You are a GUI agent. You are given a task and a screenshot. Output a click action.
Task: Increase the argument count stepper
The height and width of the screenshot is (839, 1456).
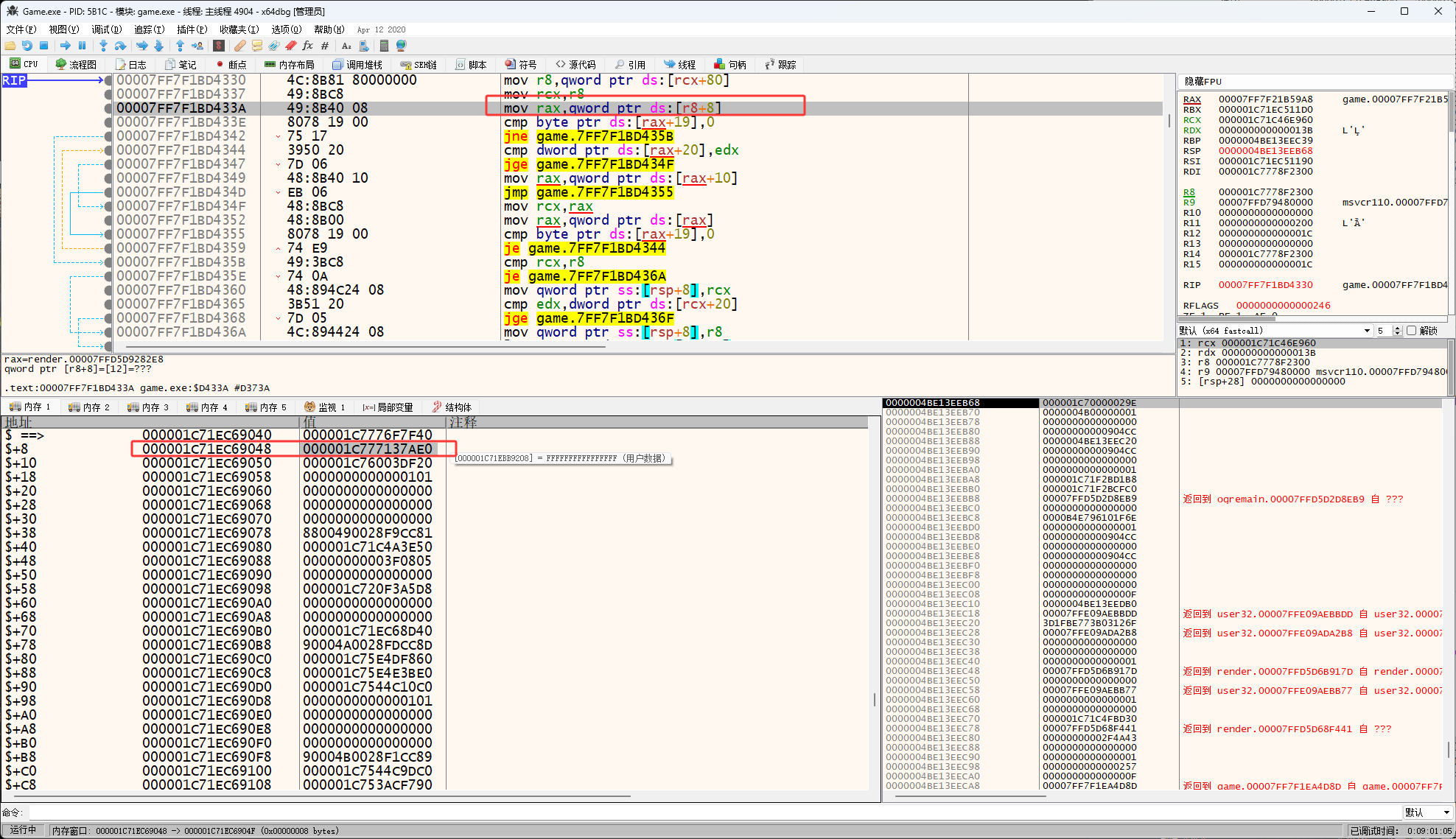coord(1398,328)
